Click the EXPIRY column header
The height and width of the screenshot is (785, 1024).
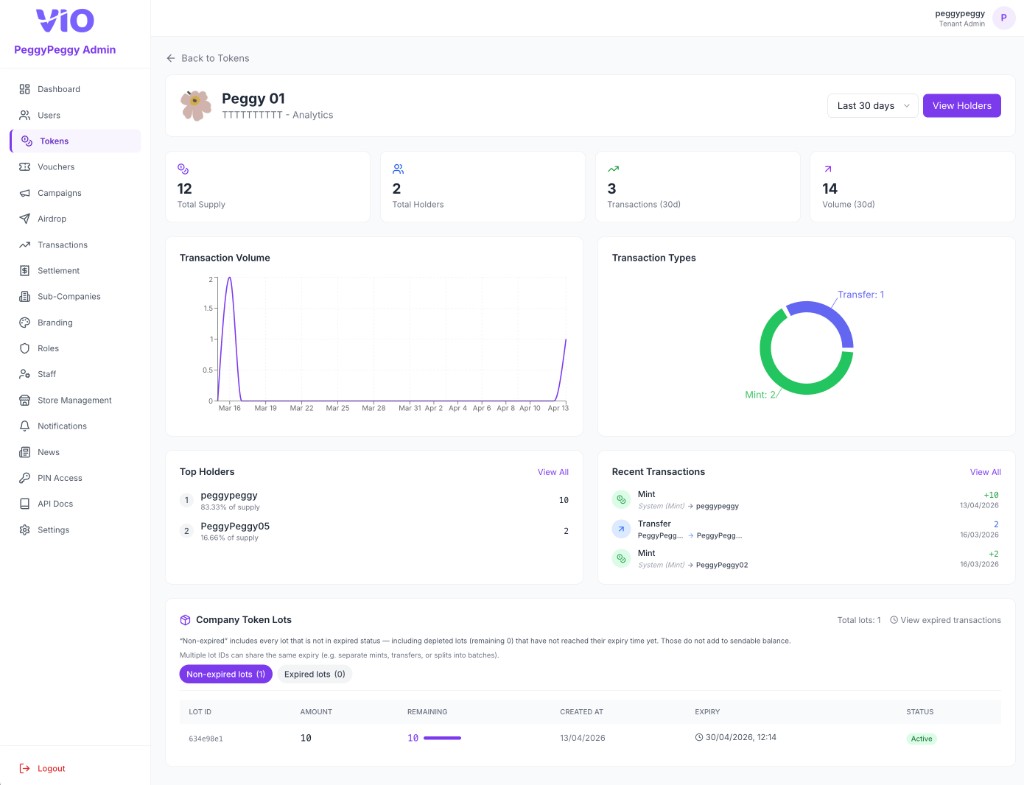[x=707, y=712]
